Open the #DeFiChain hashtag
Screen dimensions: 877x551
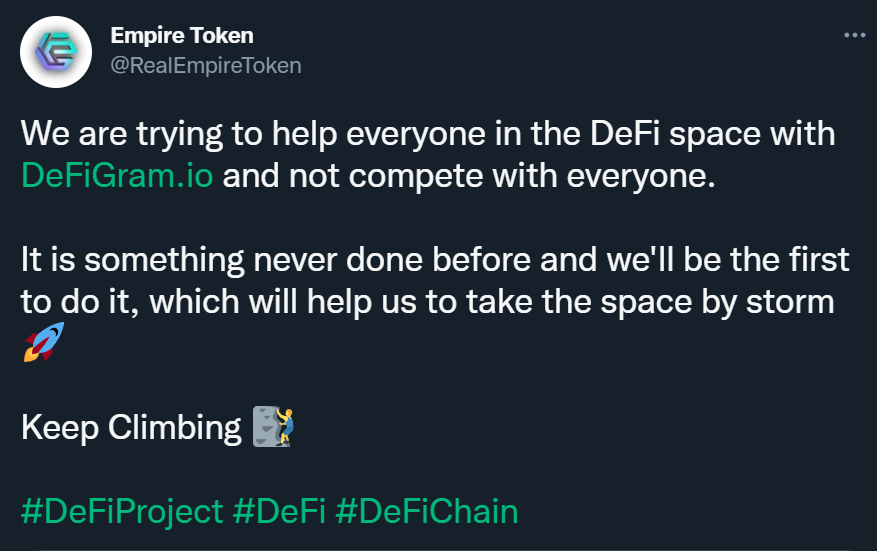(427, 511)
